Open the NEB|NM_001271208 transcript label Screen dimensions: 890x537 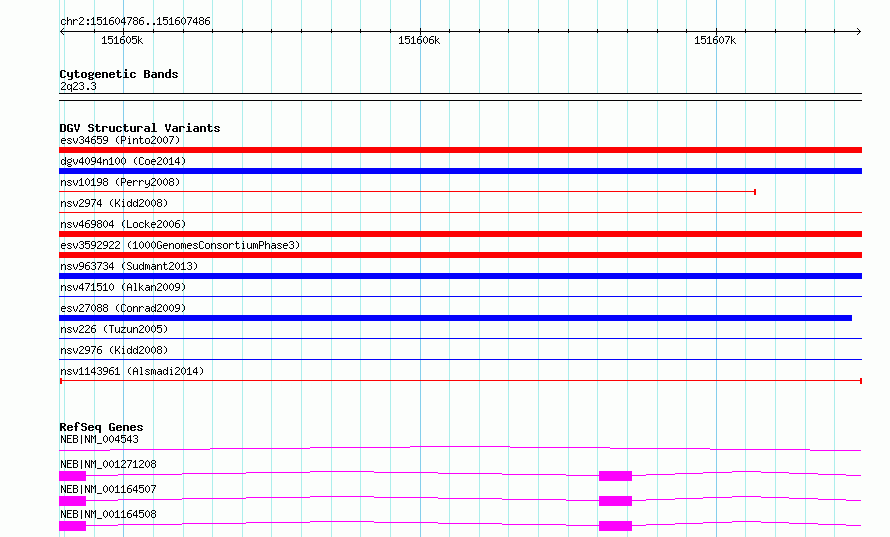108,464
